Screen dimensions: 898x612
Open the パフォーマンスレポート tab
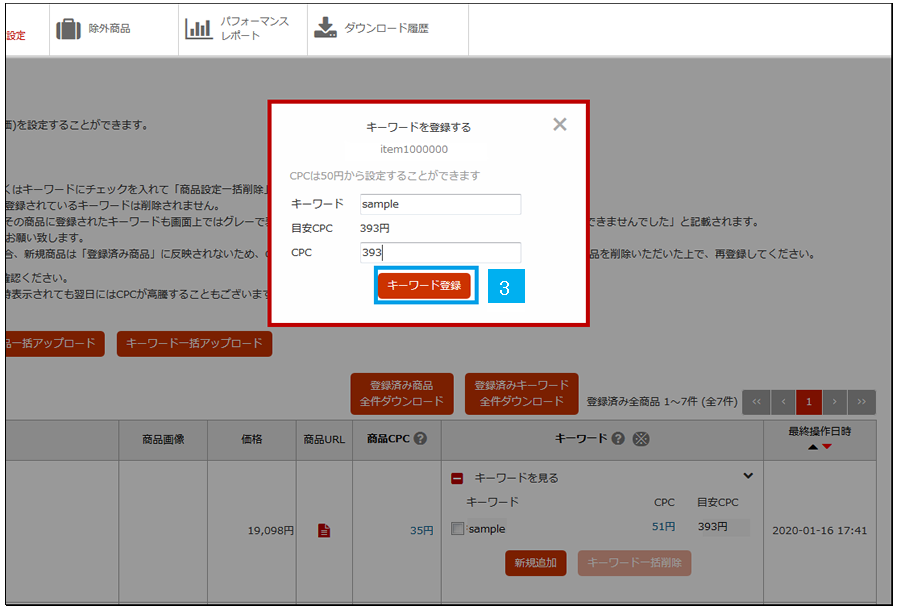click(254, 29)
